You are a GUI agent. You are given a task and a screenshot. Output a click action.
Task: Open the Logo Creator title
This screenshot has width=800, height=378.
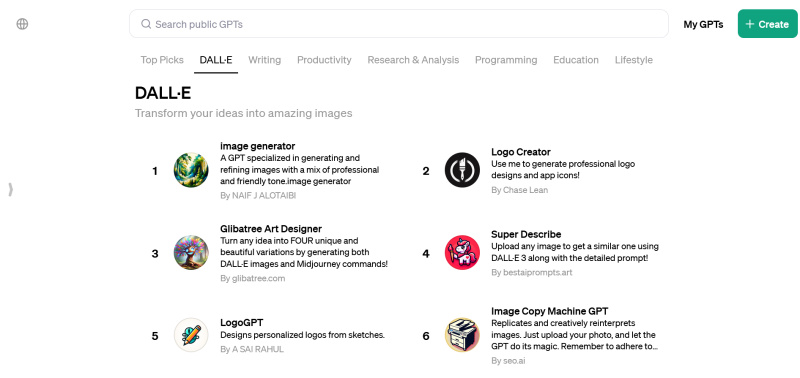521,152
